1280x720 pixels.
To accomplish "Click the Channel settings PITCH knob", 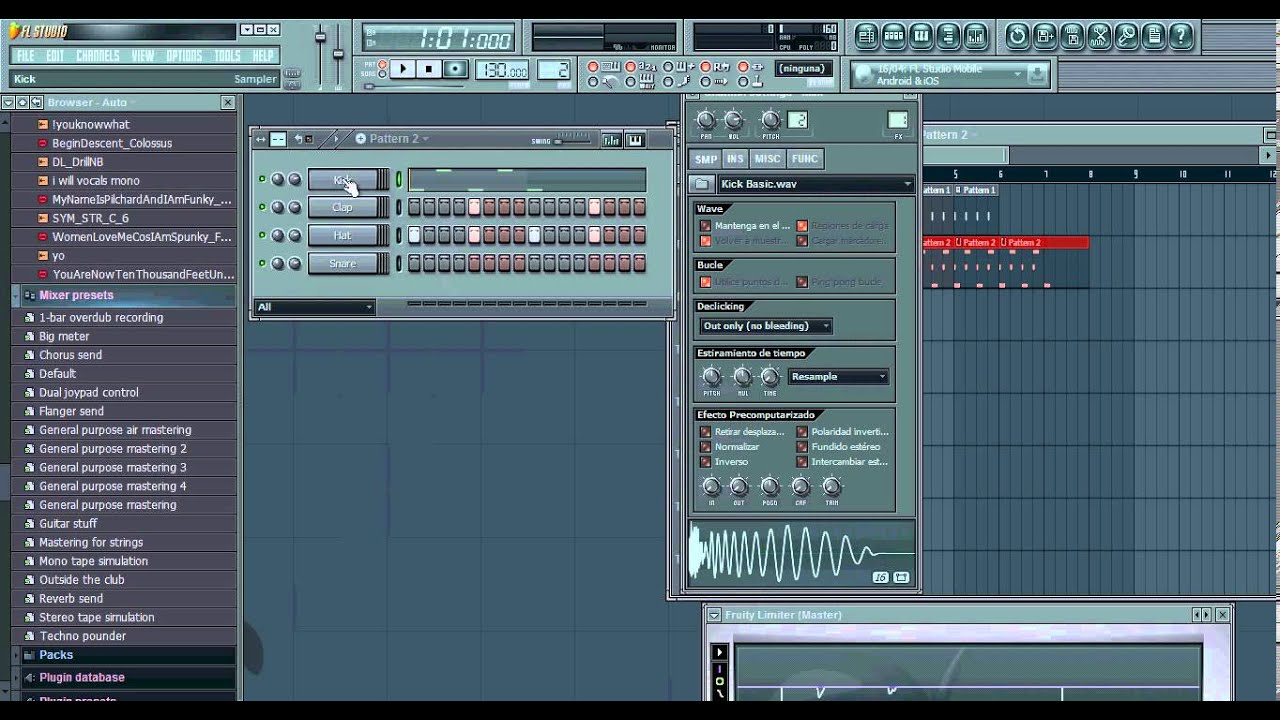I will click(770, 120).
